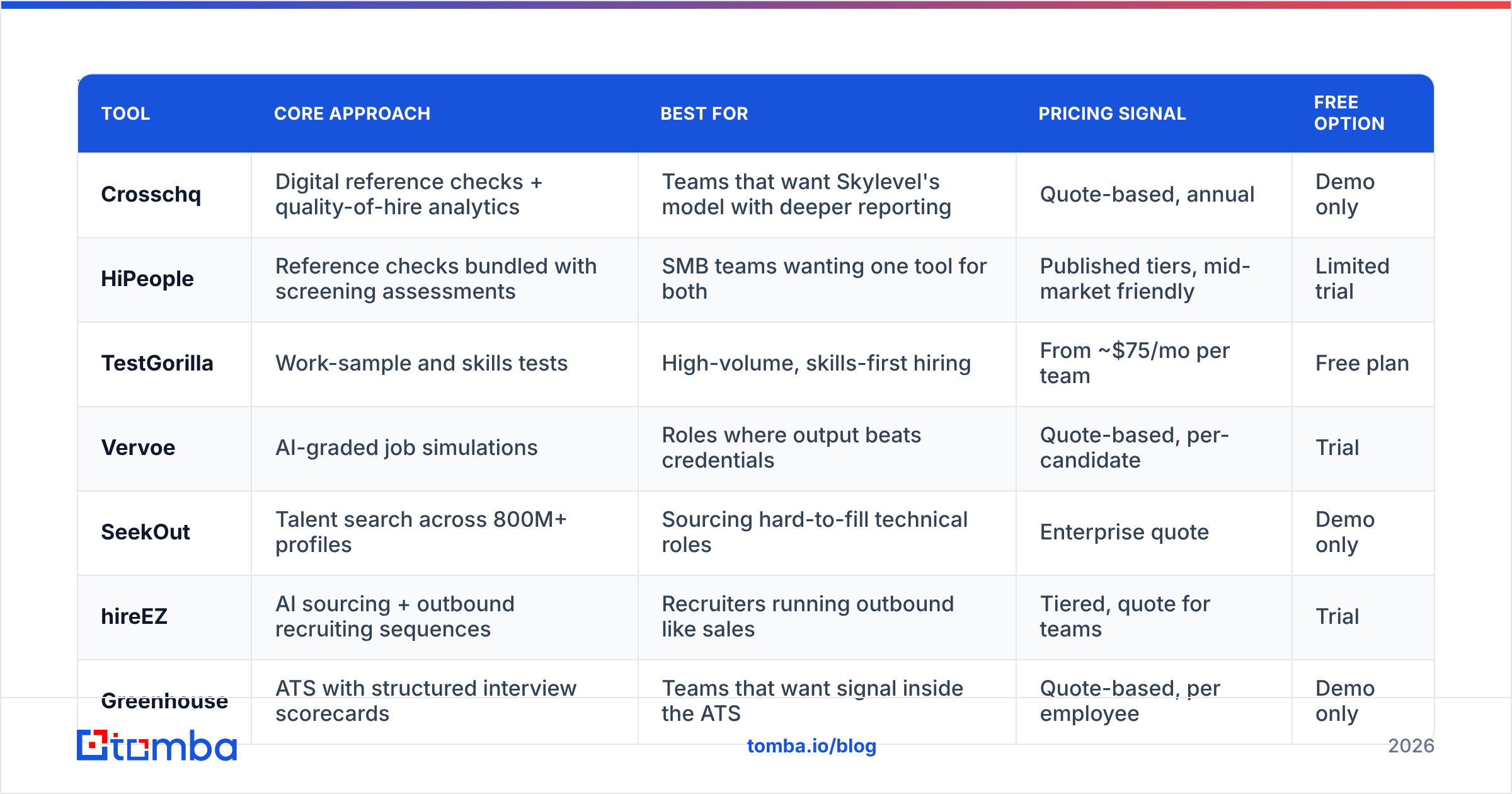This screenshot has width=1512, height=794.
Task: Click the 'Free plan' cell
Action: 1362,364
